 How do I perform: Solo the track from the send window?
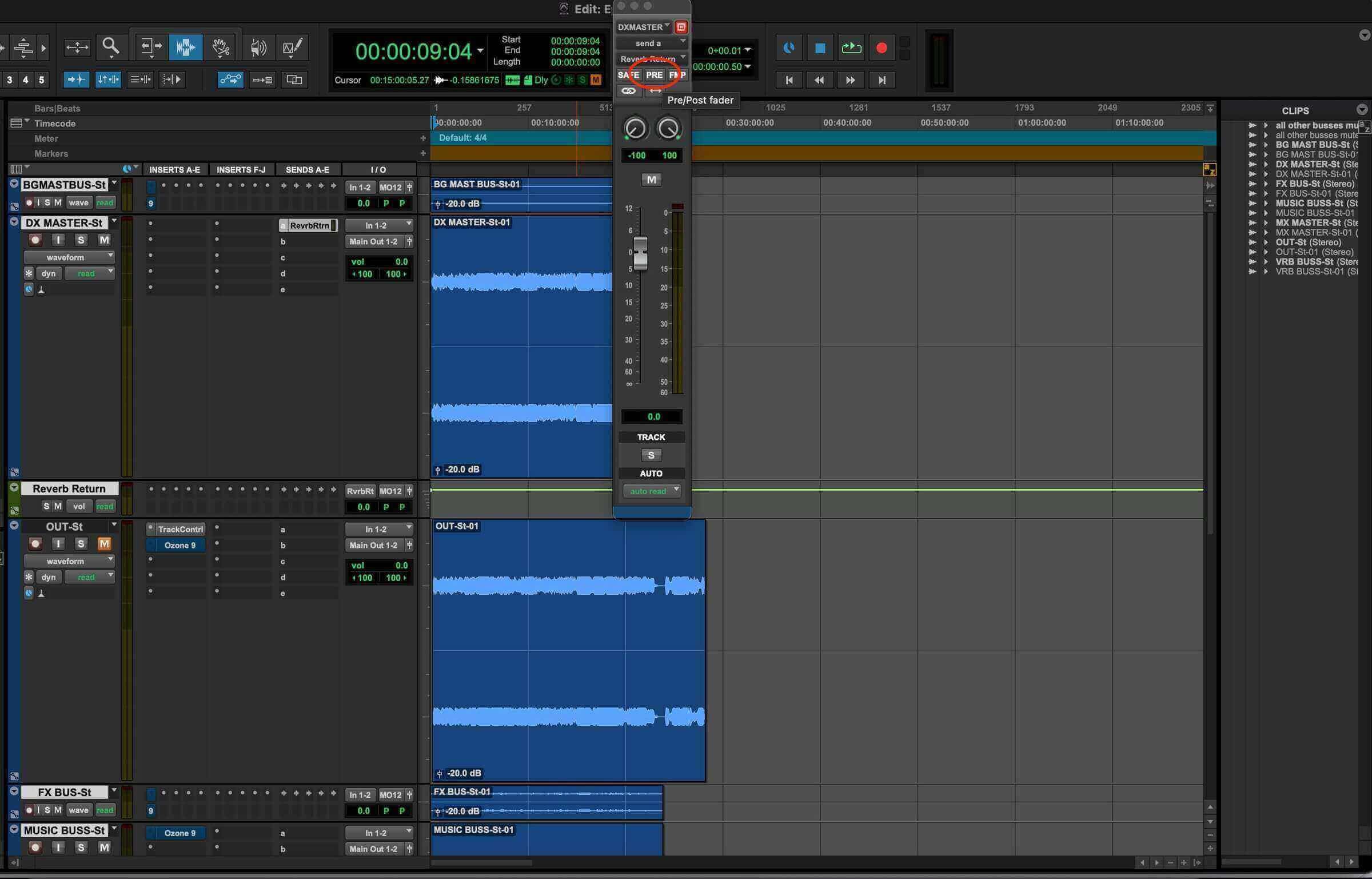point(651,455)
